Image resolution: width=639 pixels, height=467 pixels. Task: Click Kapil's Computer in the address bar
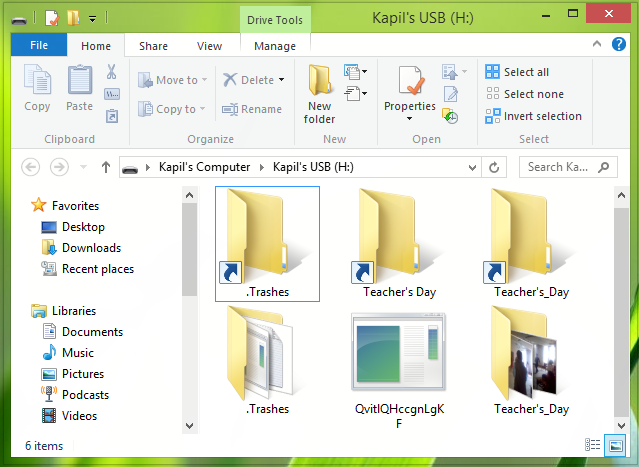(x=204, y=167)
